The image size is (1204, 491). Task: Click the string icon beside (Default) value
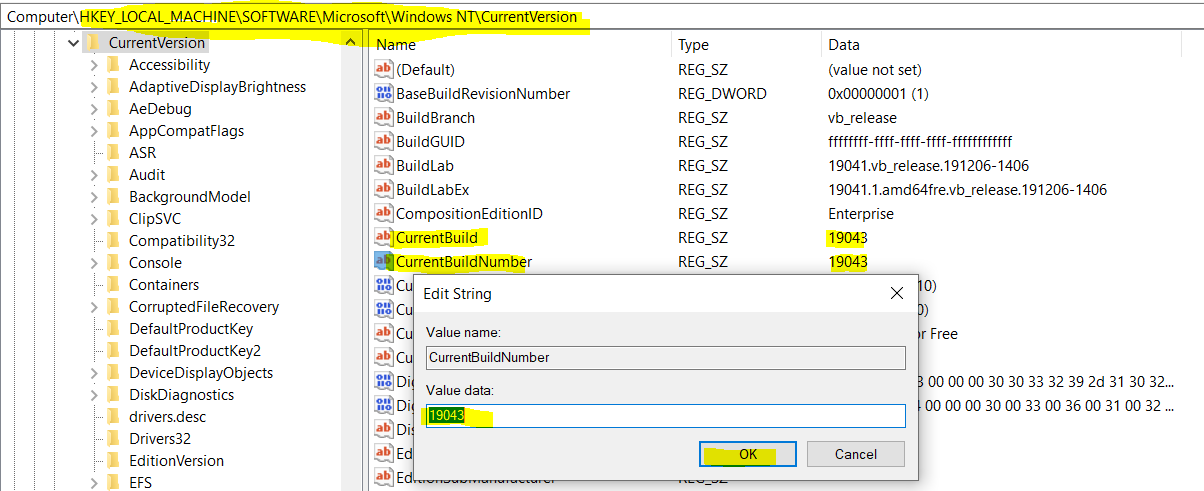384,70
